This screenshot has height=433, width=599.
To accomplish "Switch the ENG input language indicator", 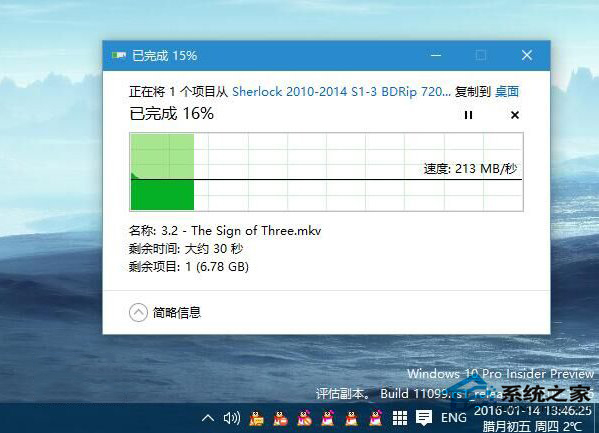I will tap(453, 418).
